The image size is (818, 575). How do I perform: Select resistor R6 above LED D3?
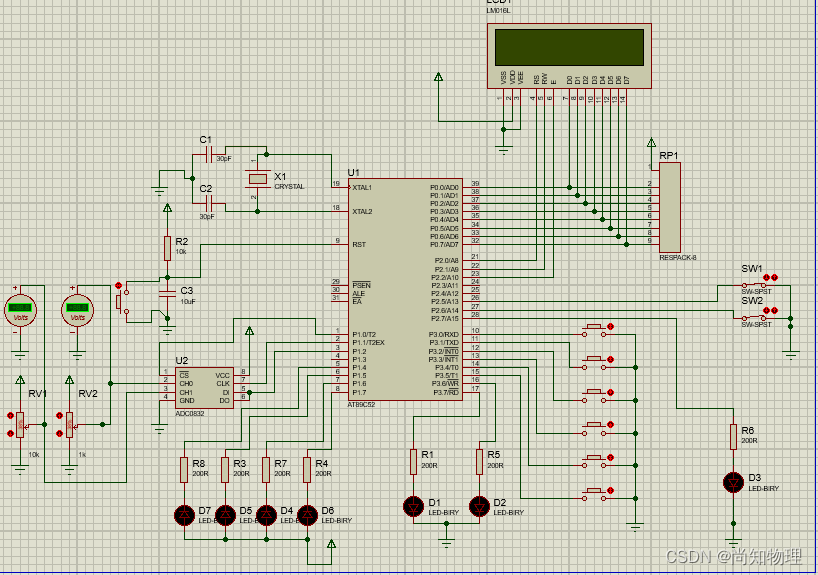point(733,437)
